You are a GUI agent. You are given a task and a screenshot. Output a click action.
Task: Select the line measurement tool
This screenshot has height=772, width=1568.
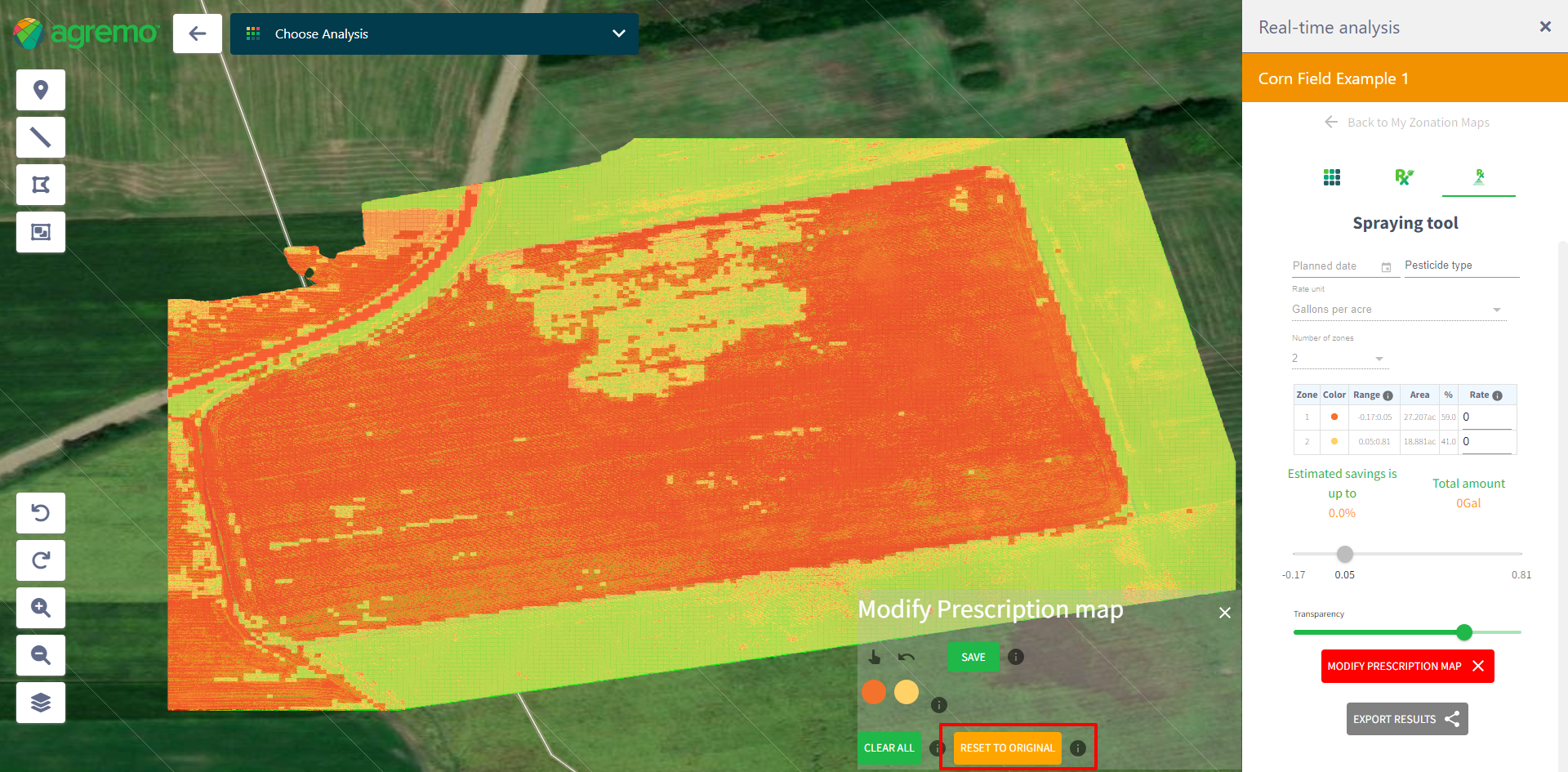[x=41, y=137]
